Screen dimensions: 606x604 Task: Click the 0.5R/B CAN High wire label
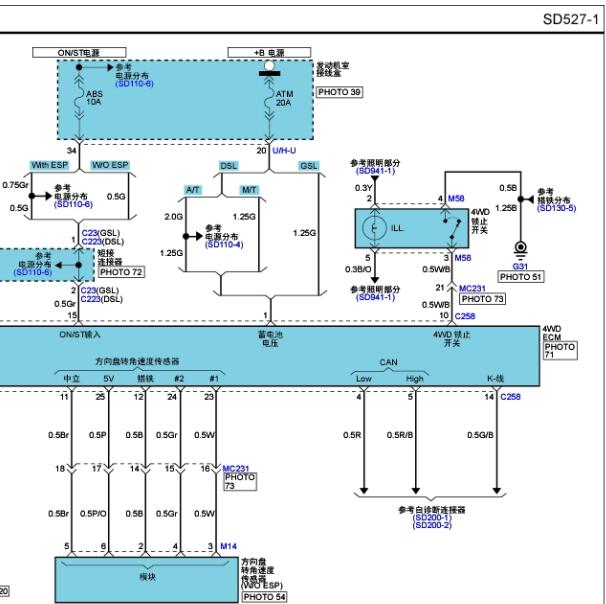(400, 435)
